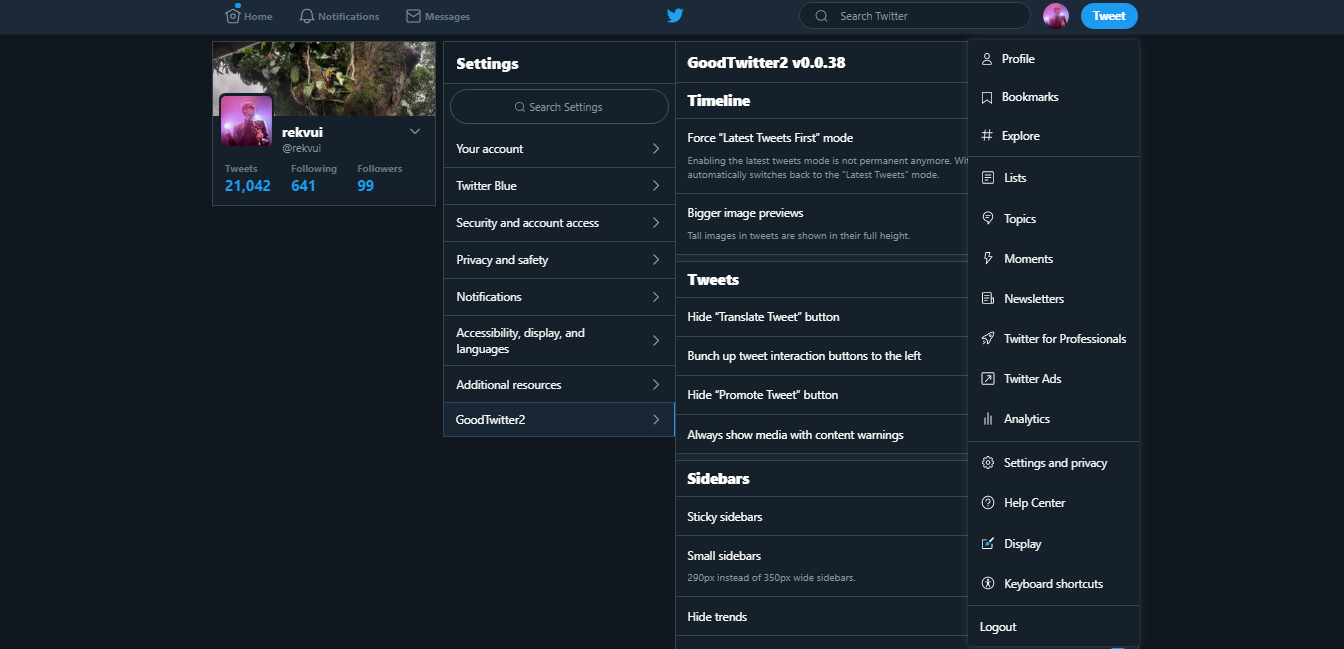The height and width of the screenshot is (649, 1344).
Task: Click the blue Tweet button
Action: (1109, 16)
